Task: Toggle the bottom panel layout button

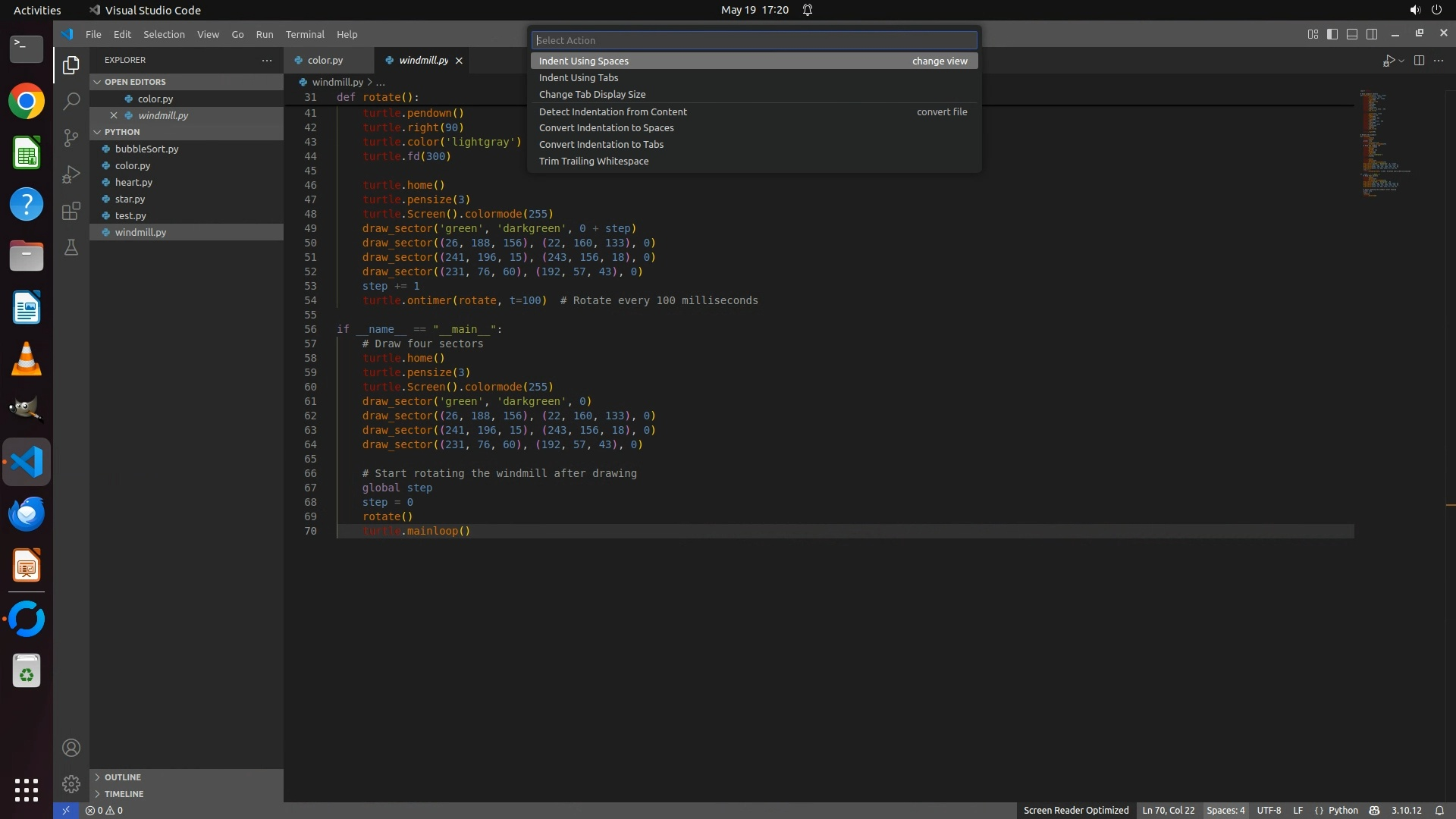Action: point(1352,34)
